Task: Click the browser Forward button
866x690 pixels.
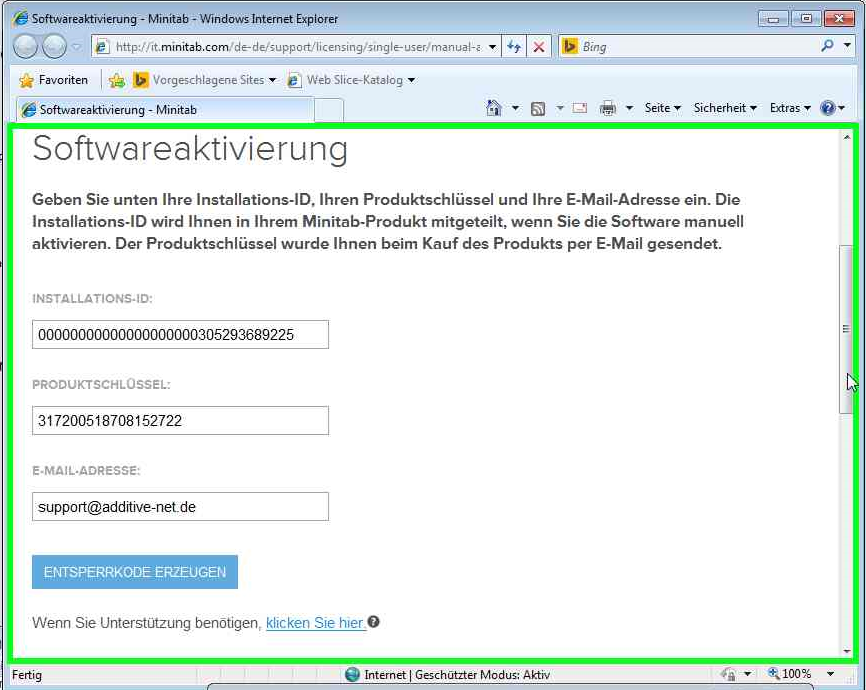Action: 54,46
